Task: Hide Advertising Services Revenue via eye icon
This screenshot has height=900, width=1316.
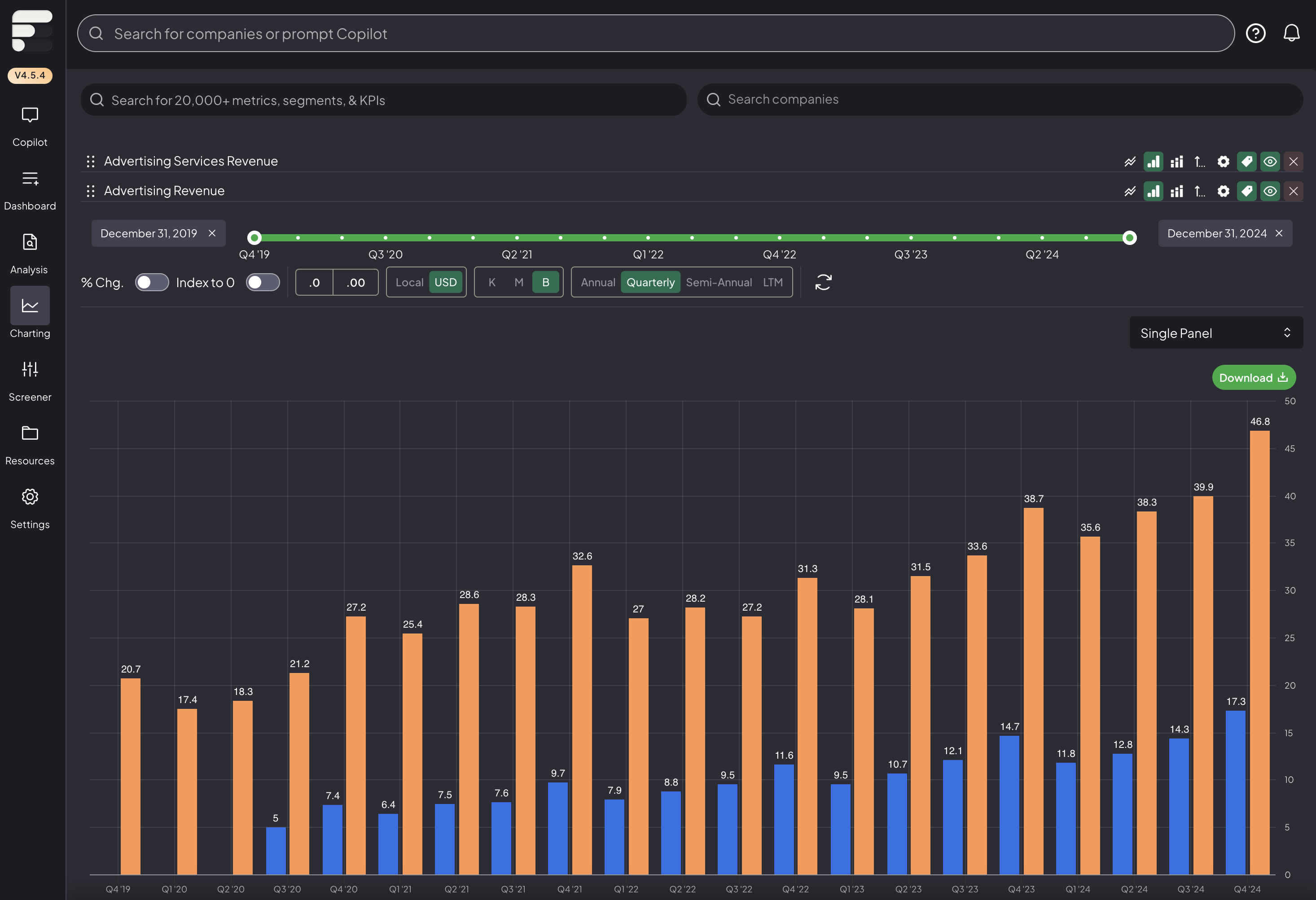Action: [x=1270, y=162]
